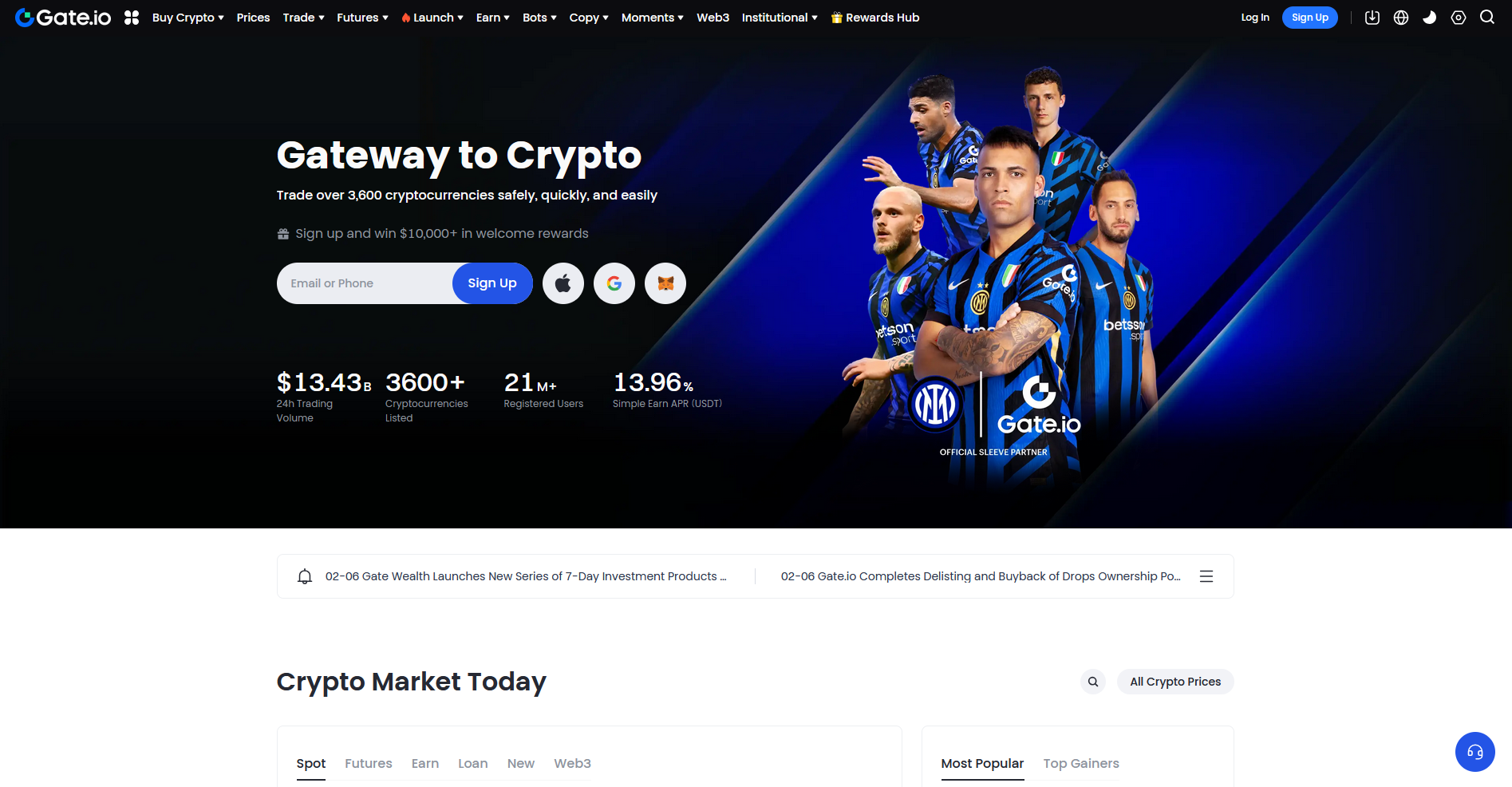Toggle dark mode moon icon
This screenshot has height=787, width=1512.
[1430, 18]
